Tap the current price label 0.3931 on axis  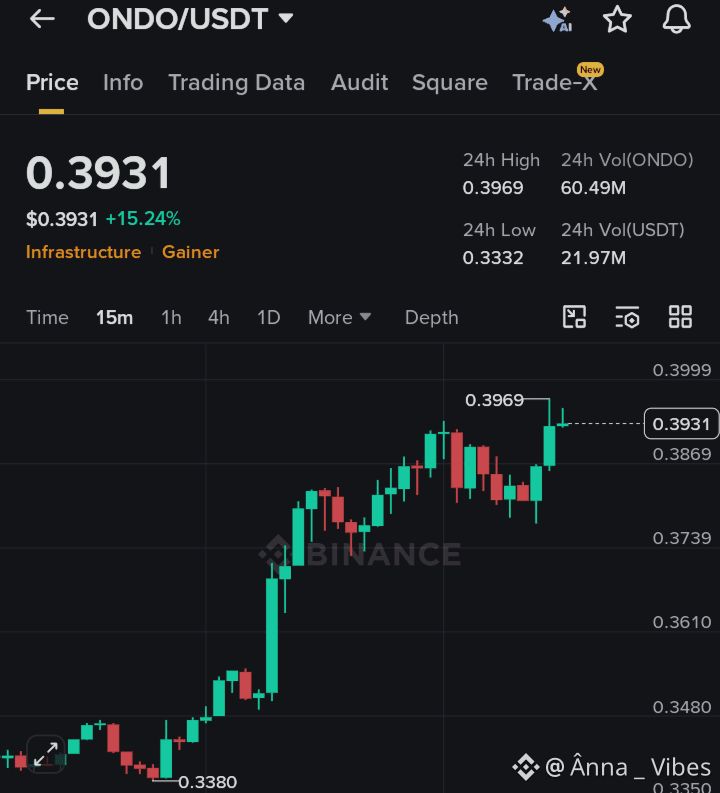tap(681, 424)
